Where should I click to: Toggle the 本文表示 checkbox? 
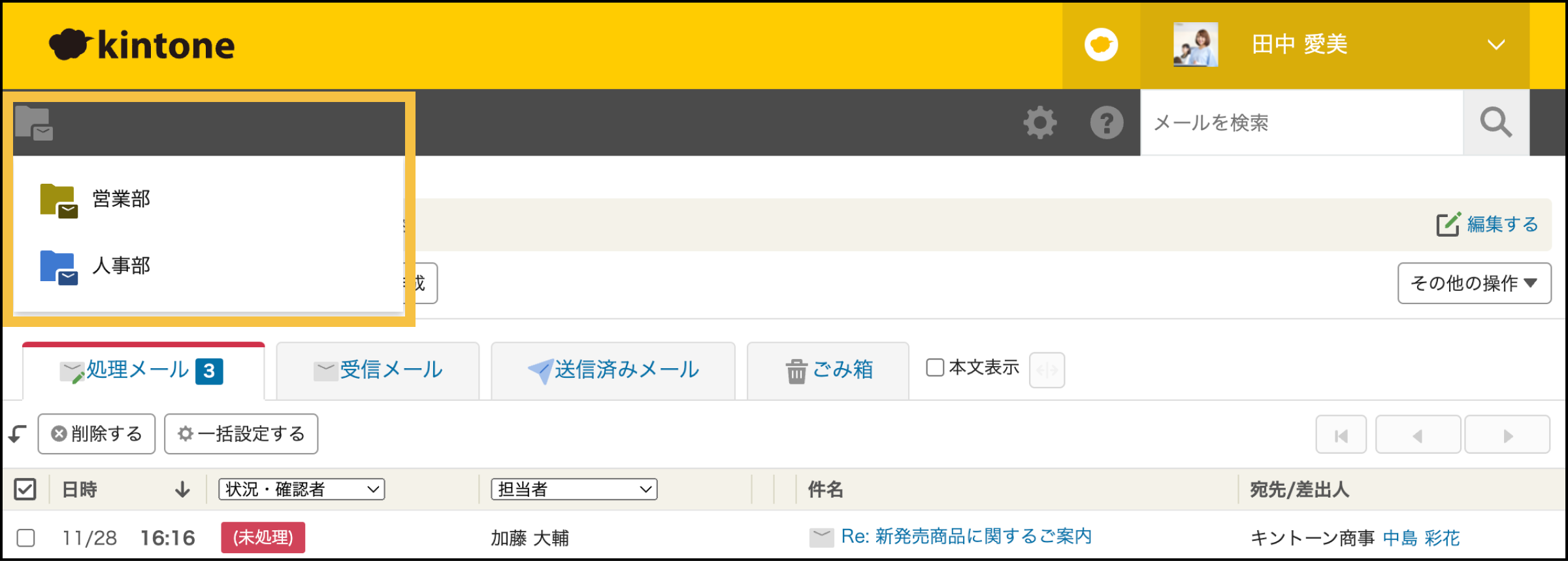935,367
